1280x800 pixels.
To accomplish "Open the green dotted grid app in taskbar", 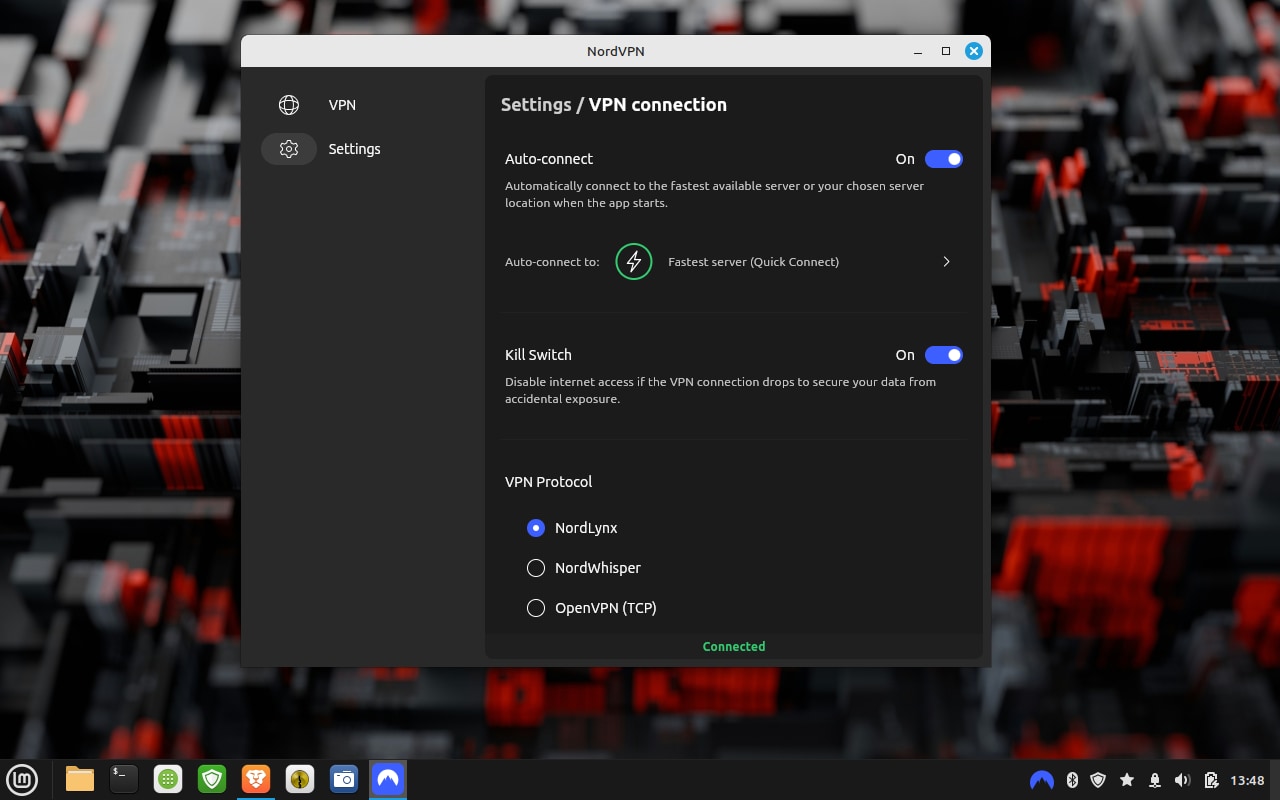I will point(168,779).
